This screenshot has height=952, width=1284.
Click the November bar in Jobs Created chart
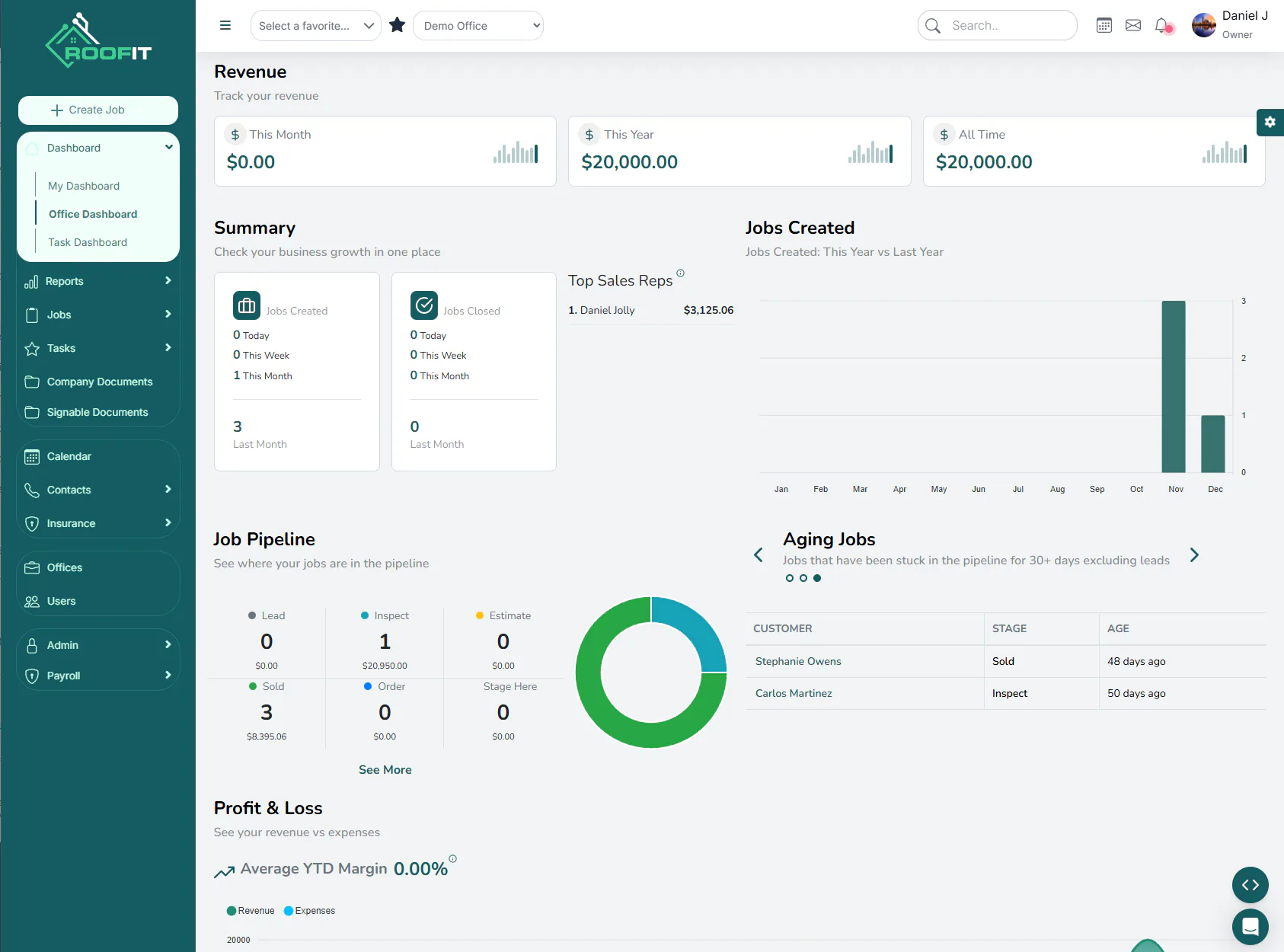pyautogui.click(x=1174, y=387)
